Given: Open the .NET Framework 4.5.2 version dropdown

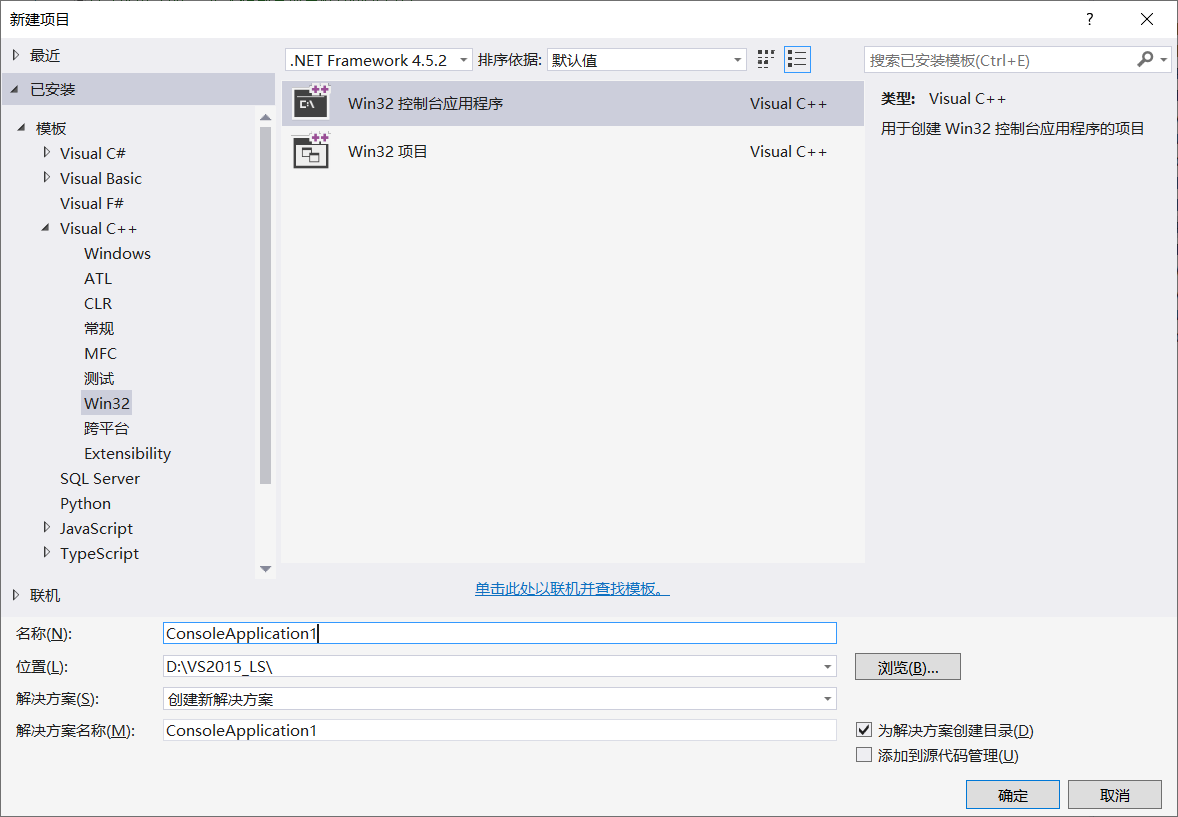Looking at the screenshot, I should [463, 59].
